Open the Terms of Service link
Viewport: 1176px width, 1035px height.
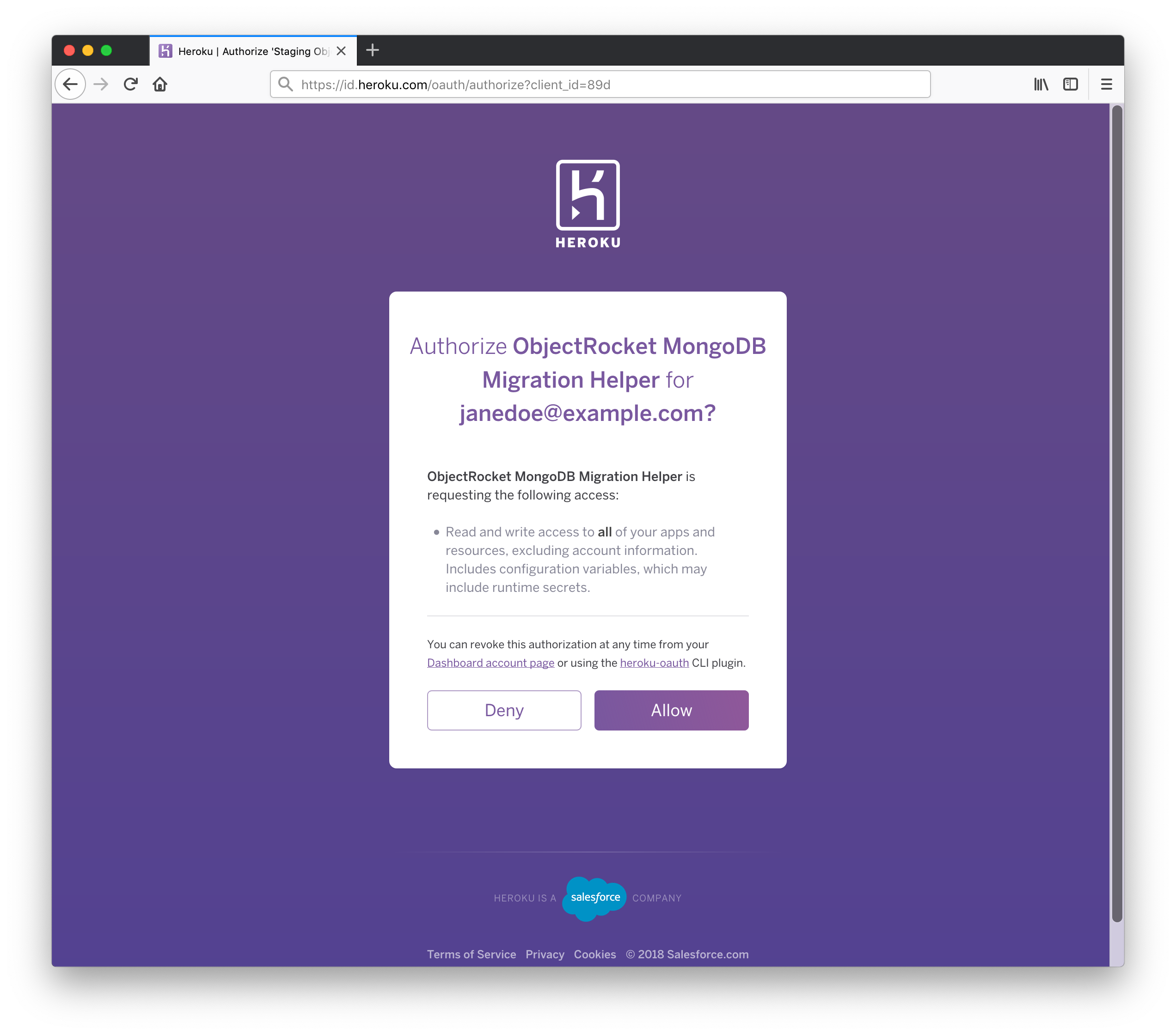471,955
